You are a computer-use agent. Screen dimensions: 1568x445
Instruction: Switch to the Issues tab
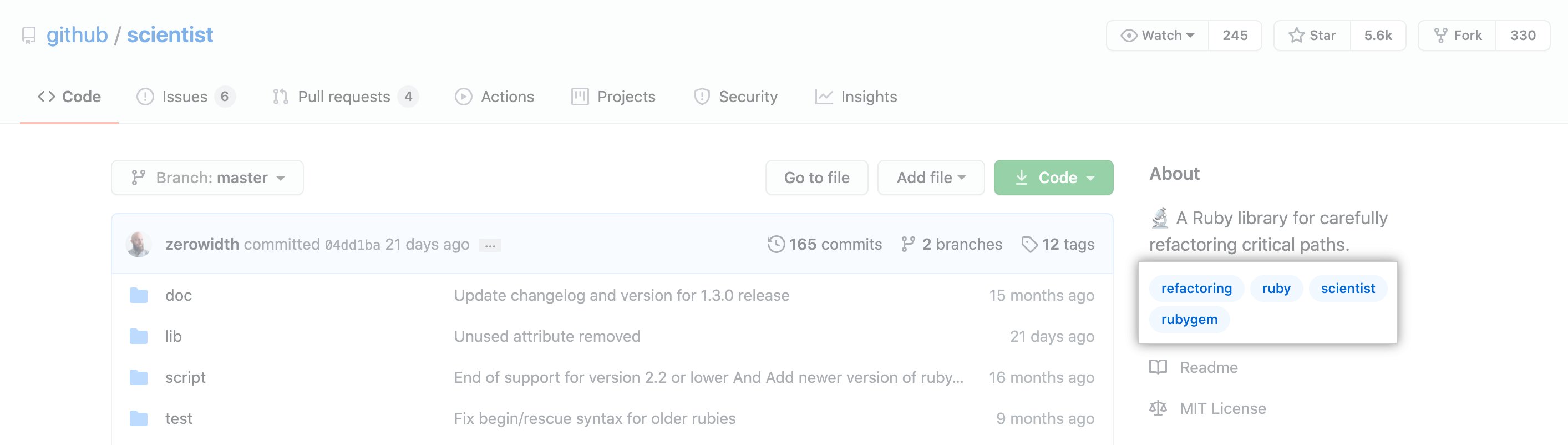point(185,97)
